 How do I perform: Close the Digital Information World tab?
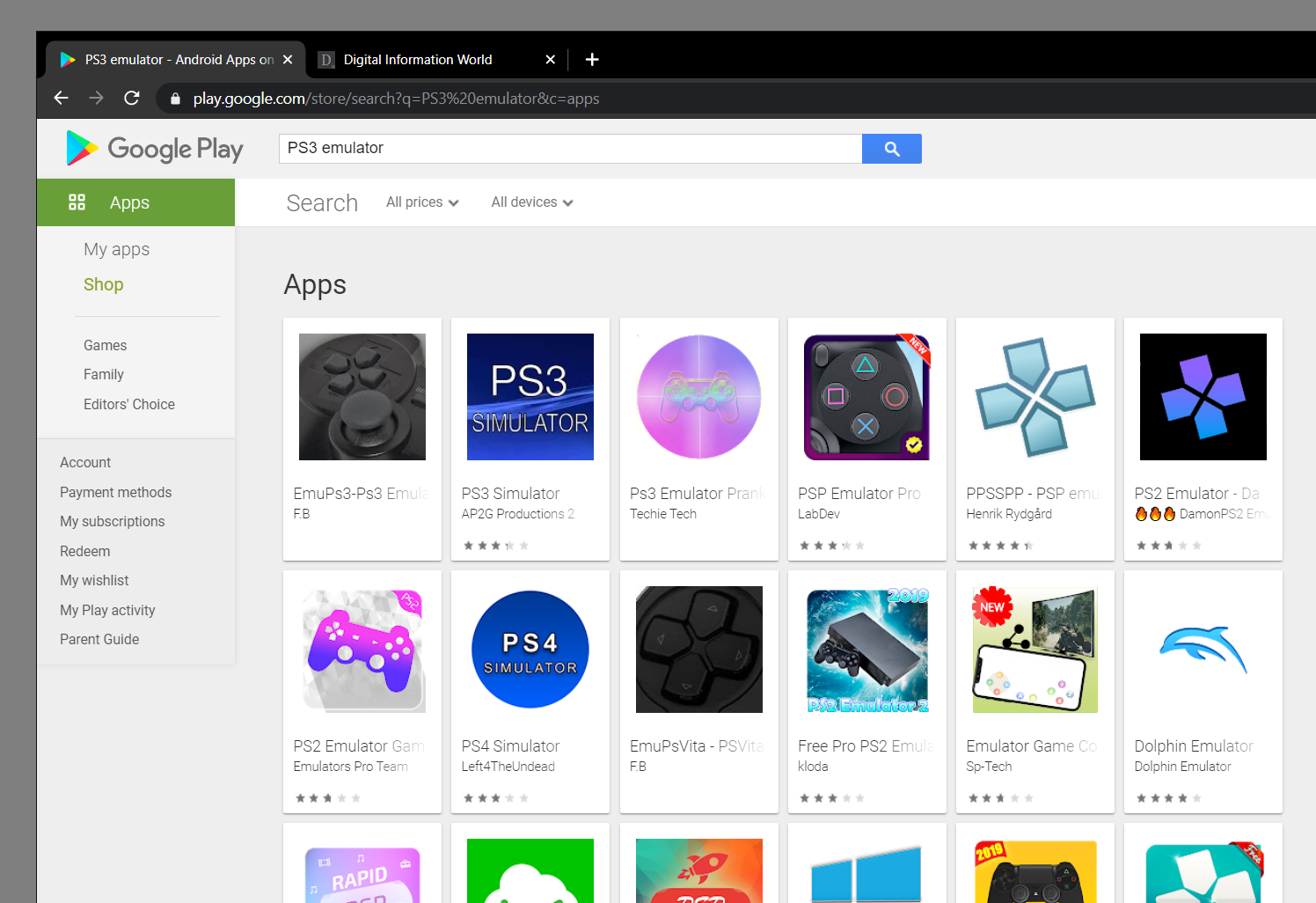click(x=551, y=60)
